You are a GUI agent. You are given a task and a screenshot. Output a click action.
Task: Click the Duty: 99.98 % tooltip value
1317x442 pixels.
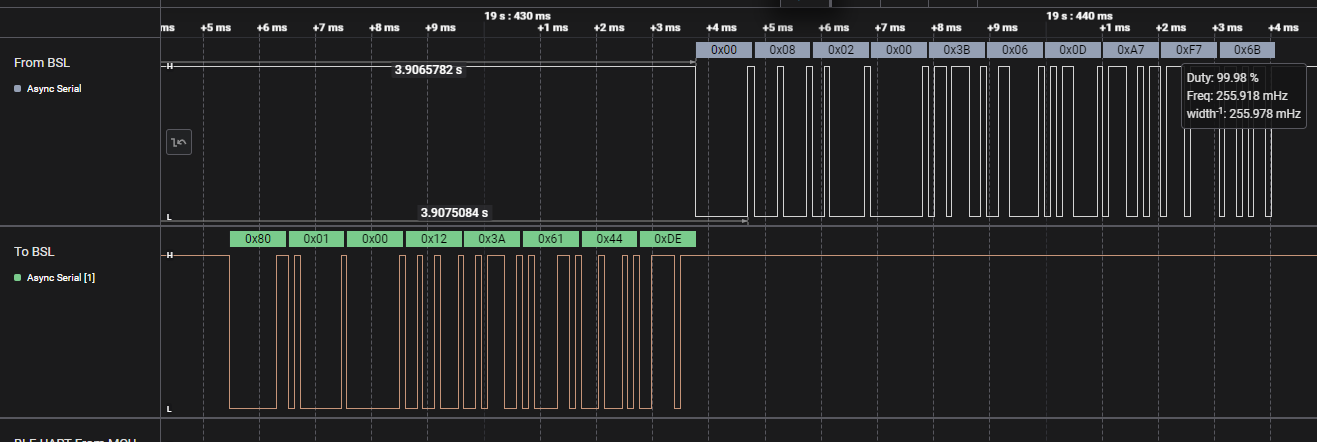1222,77
